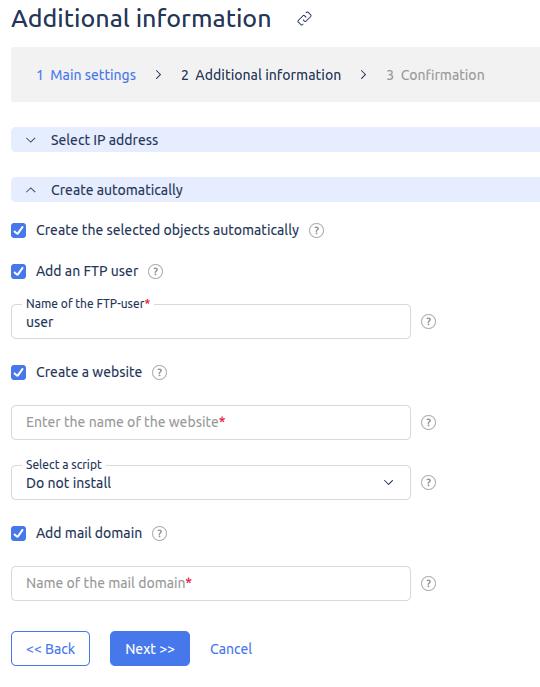Open help icon next to Add mail domain
This screenshot has width=540, height=687.
click(159, 533)
